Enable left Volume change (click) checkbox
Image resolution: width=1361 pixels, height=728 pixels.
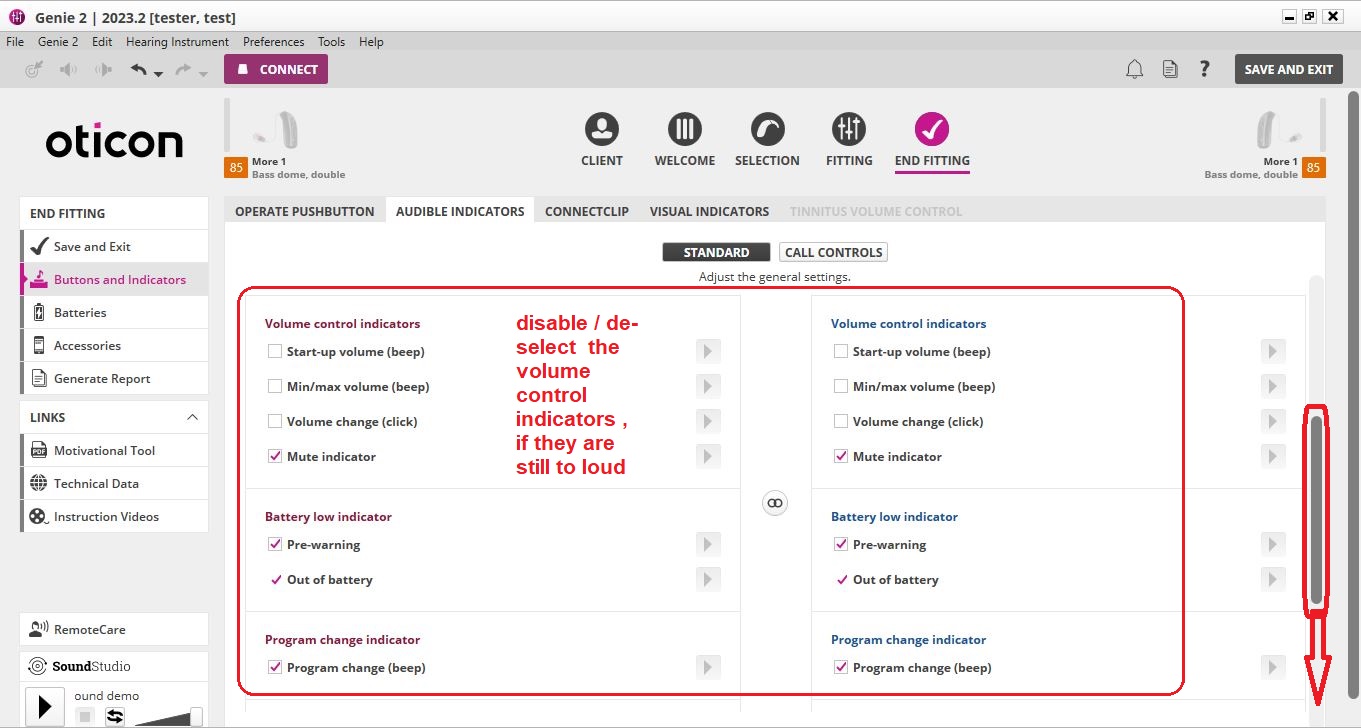275,421
